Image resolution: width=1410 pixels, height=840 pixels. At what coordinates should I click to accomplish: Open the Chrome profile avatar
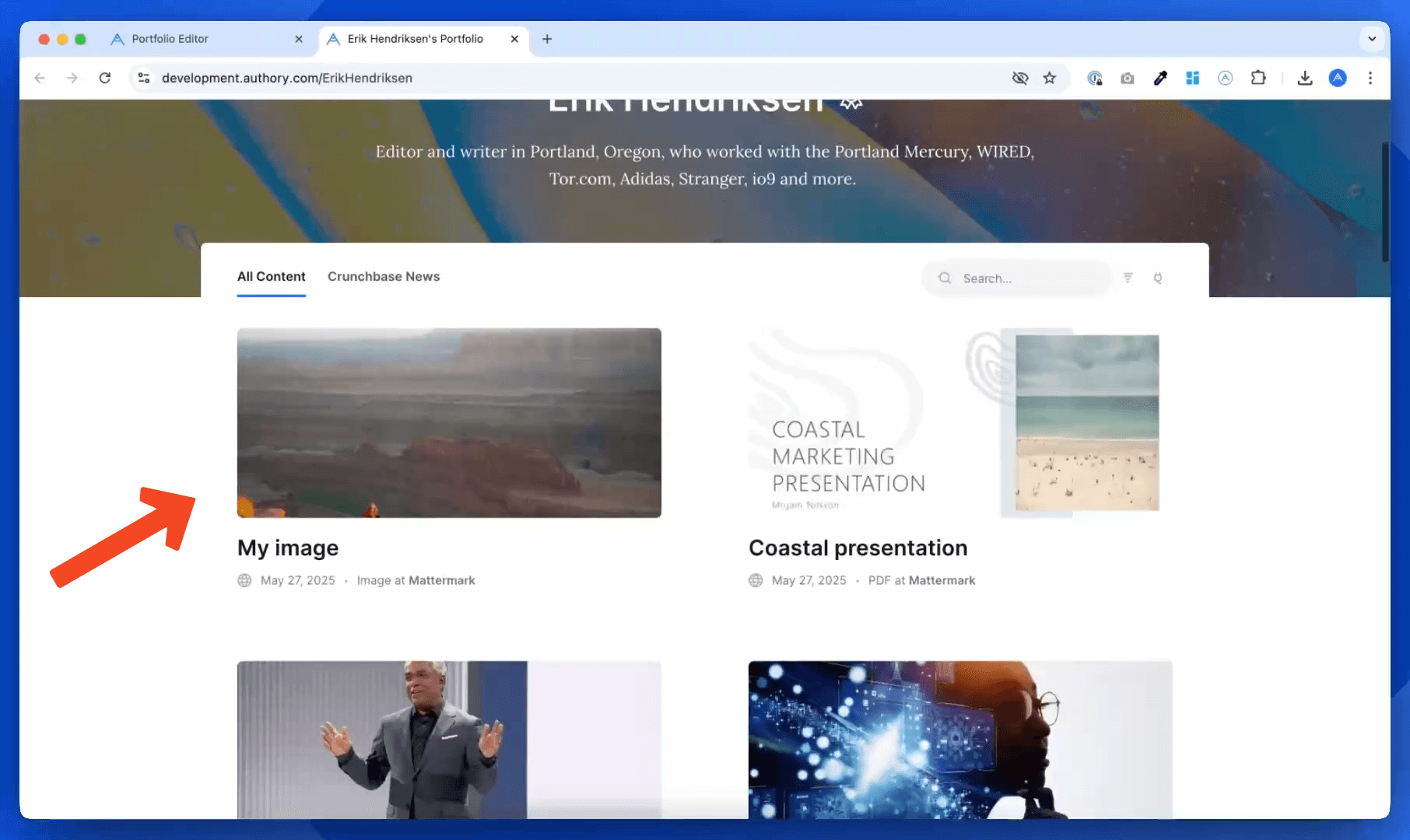[x=1338, y=78]
